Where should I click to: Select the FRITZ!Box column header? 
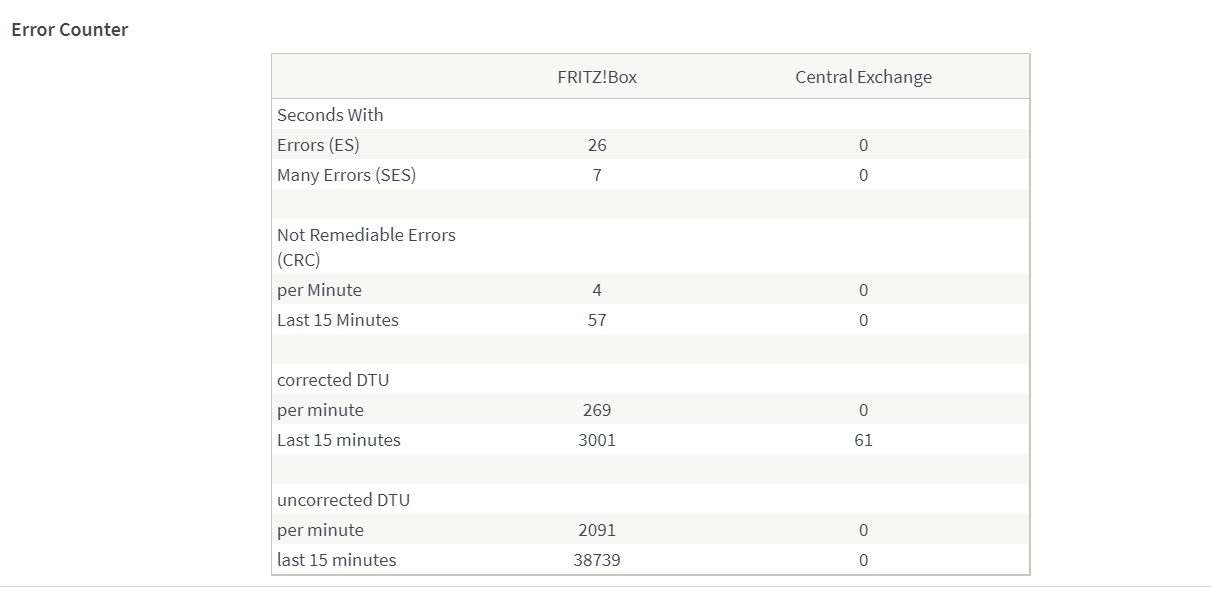click(597, 77)
